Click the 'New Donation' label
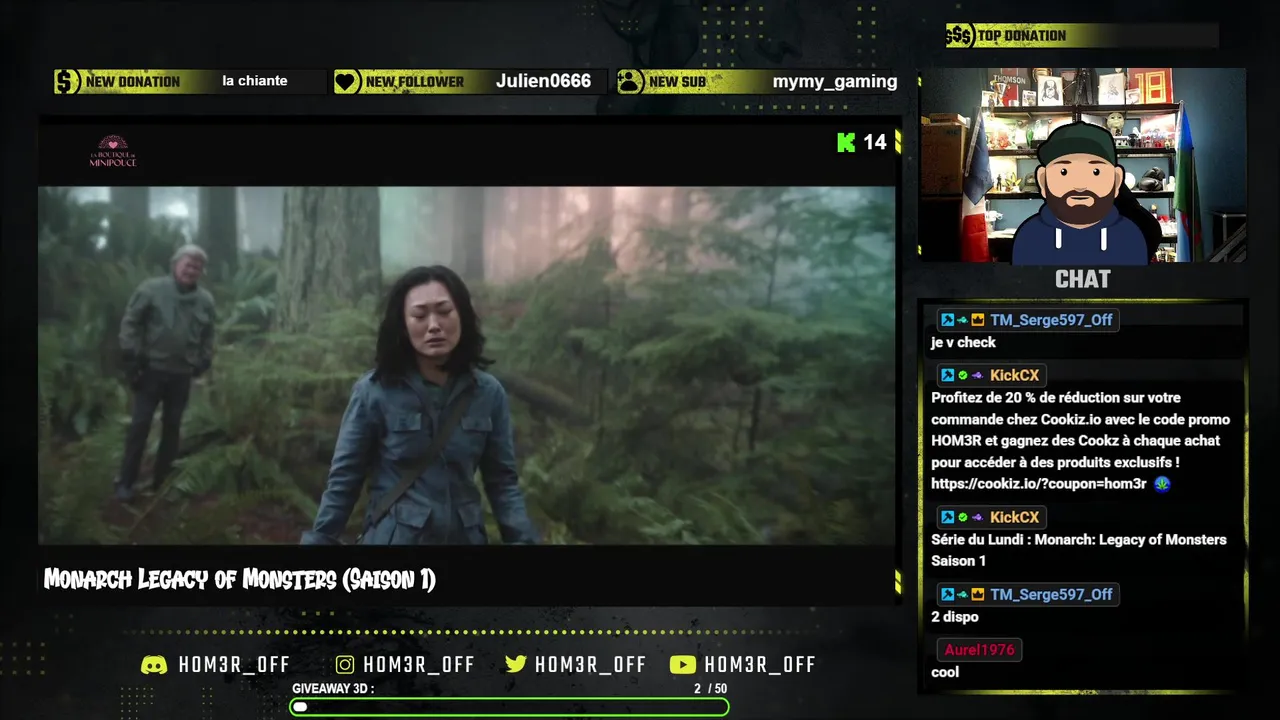This screenshot has width=1280, height=720. point(133,82)
